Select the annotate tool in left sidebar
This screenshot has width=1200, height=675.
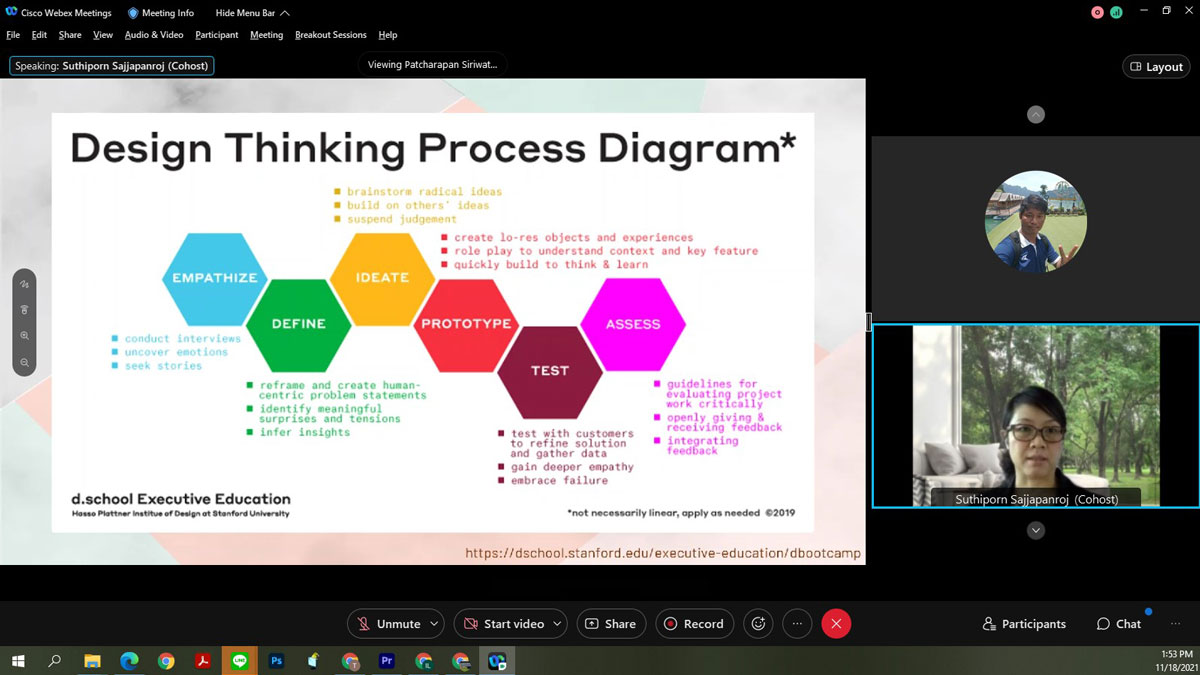coord(24,285)
